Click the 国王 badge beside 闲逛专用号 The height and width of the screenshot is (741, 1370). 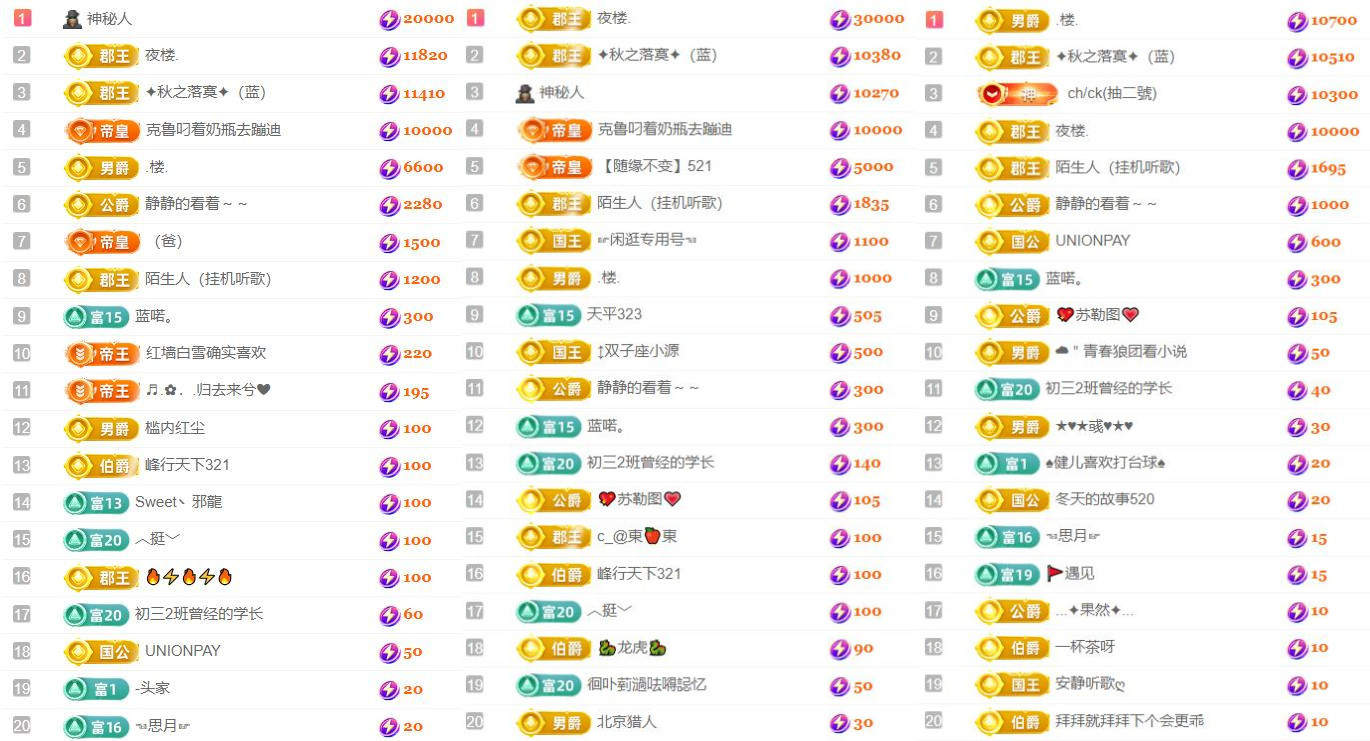[x=554, y=241]
